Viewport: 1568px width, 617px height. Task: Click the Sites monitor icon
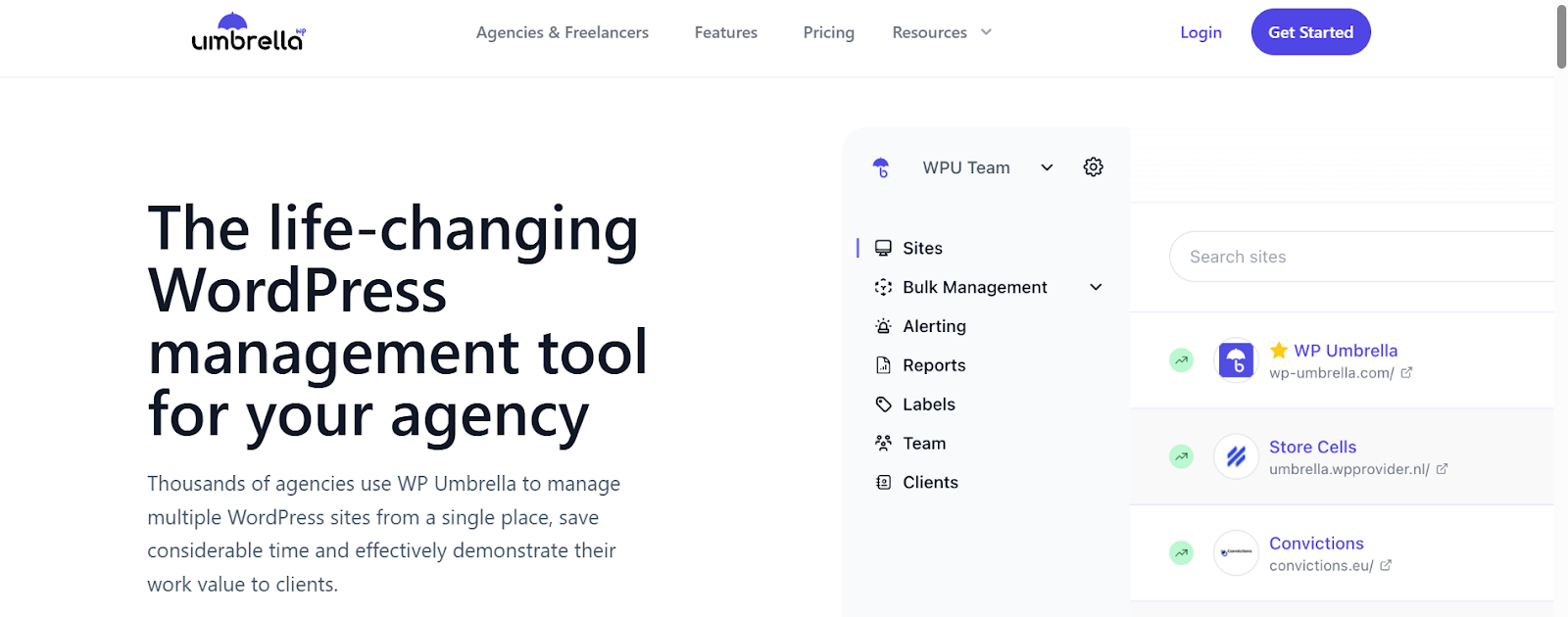[883, 248]
